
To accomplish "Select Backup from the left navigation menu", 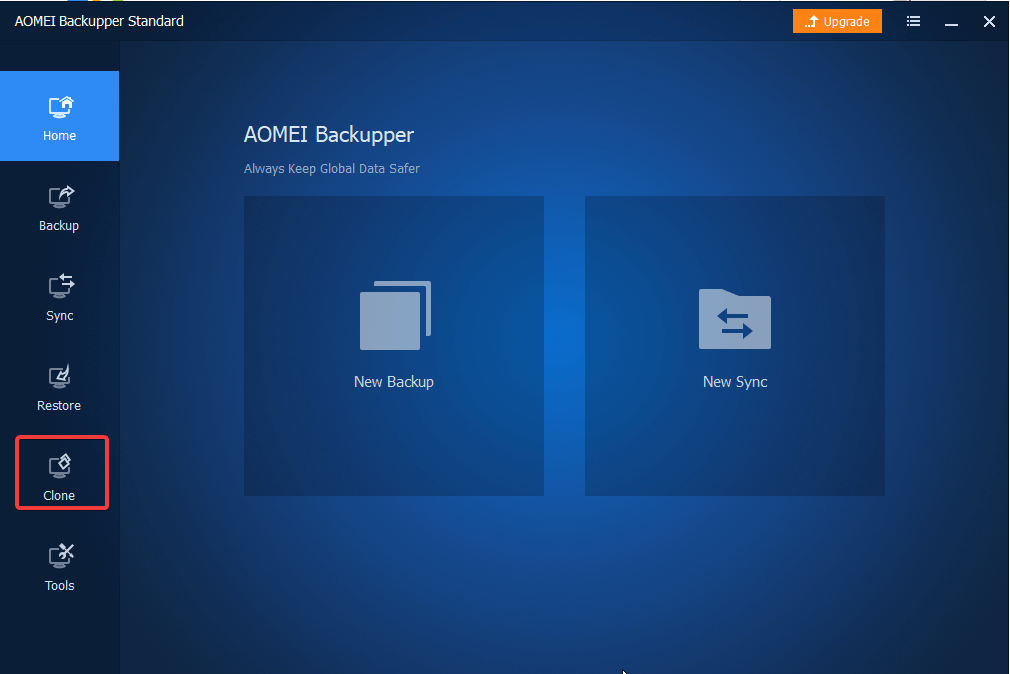I will (x=59, y=225).
